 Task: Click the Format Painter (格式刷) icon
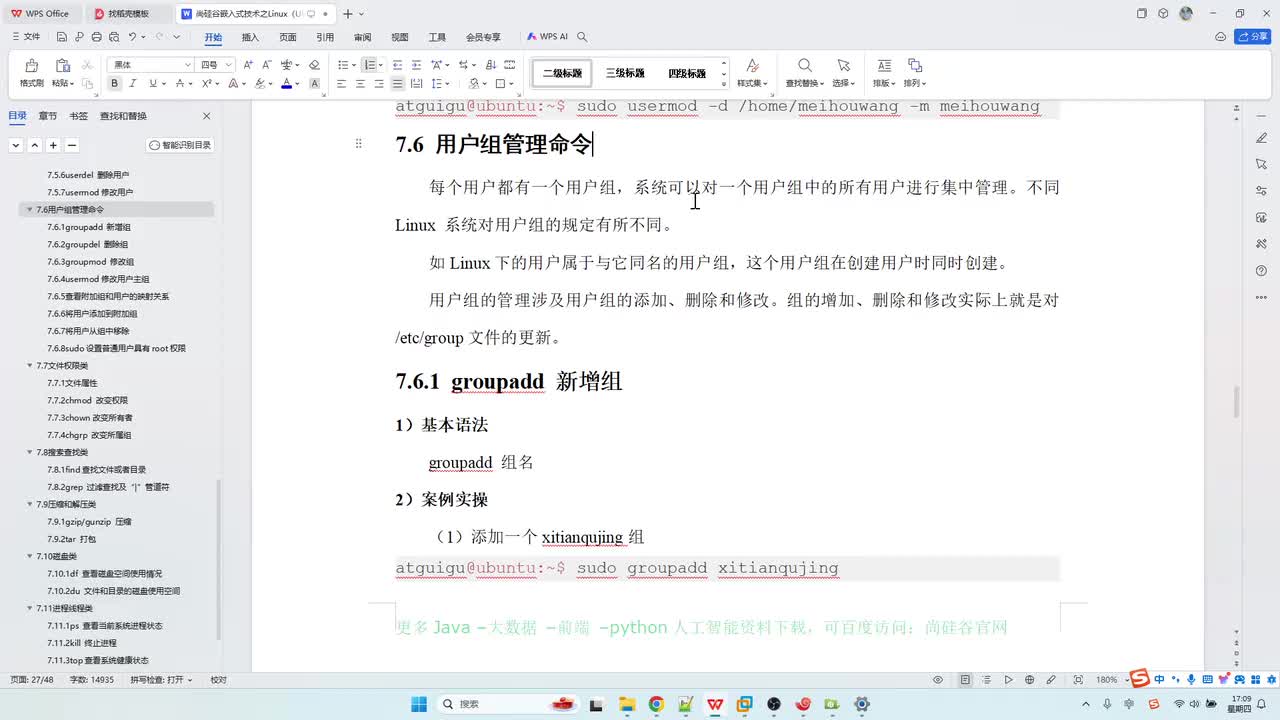[x=31, y=66]
